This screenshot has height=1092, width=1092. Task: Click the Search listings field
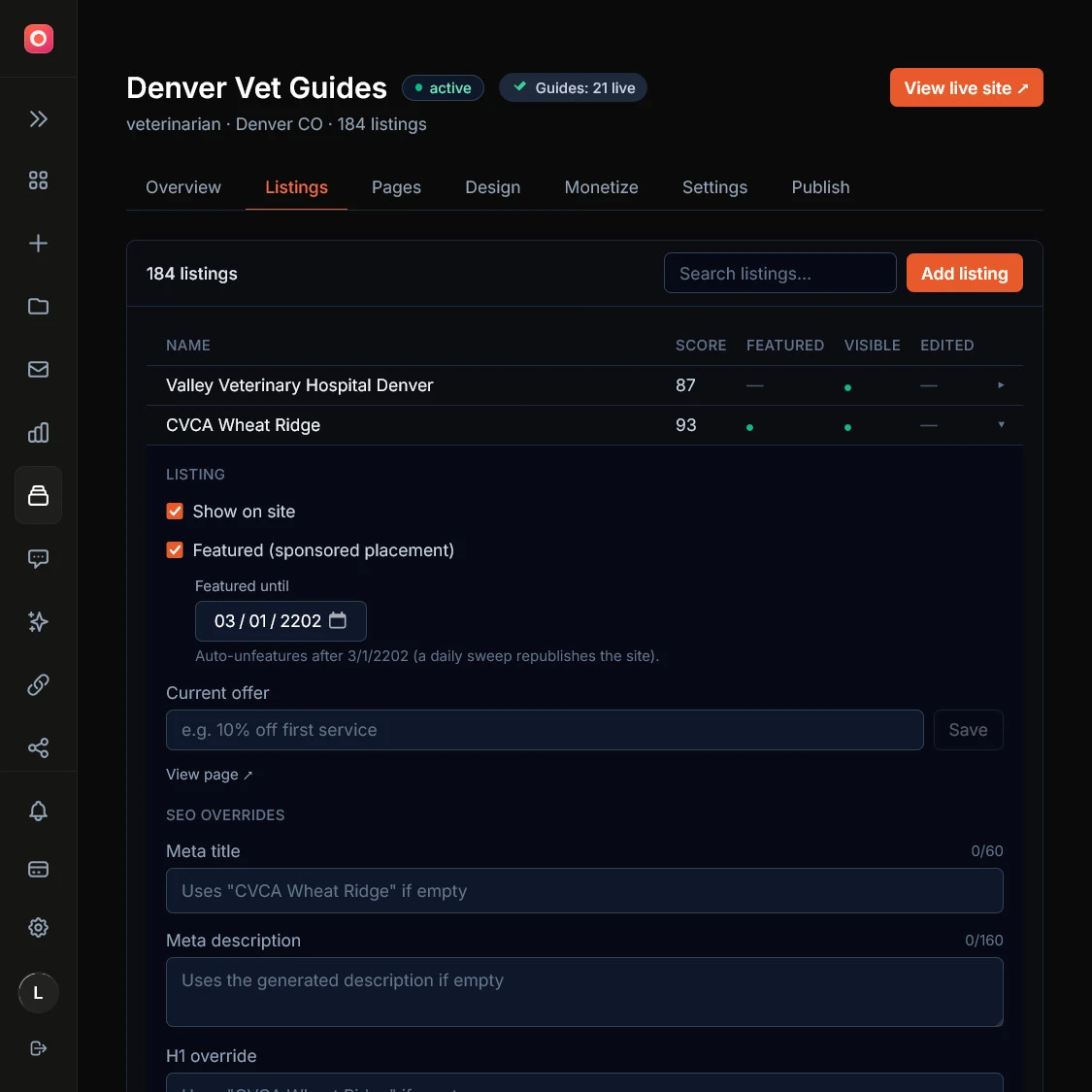point(780,273)
